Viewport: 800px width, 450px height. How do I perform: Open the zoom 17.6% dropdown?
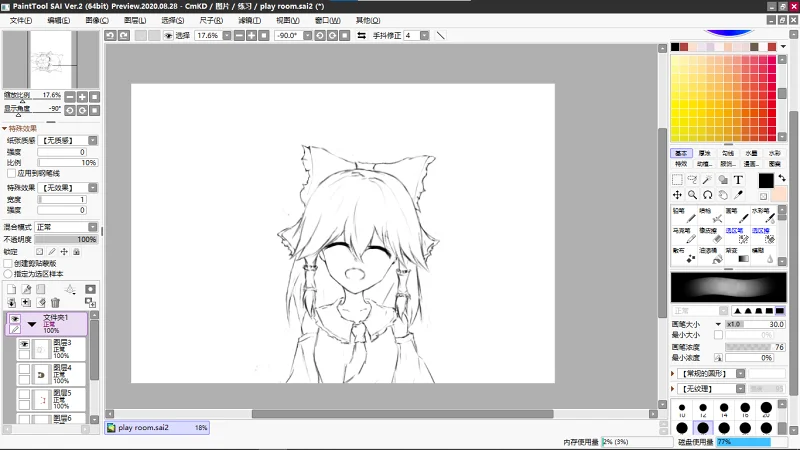point(227,35)
